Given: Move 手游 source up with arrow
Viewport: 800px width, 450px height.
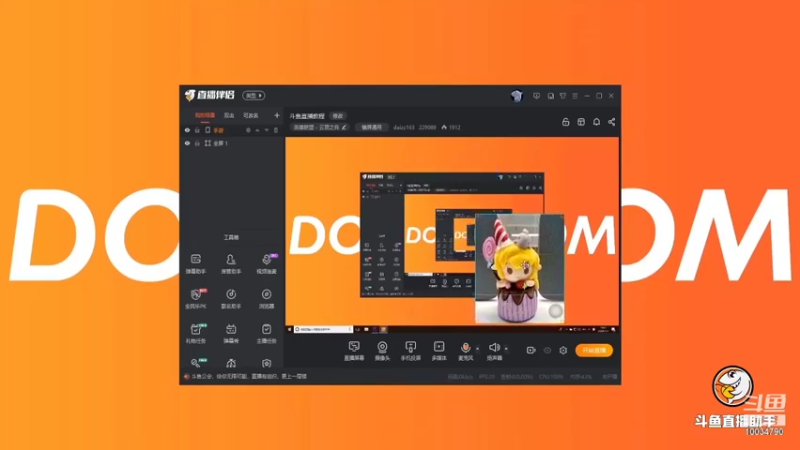Looking at the screenshot, I should click(x=258, y=131).
